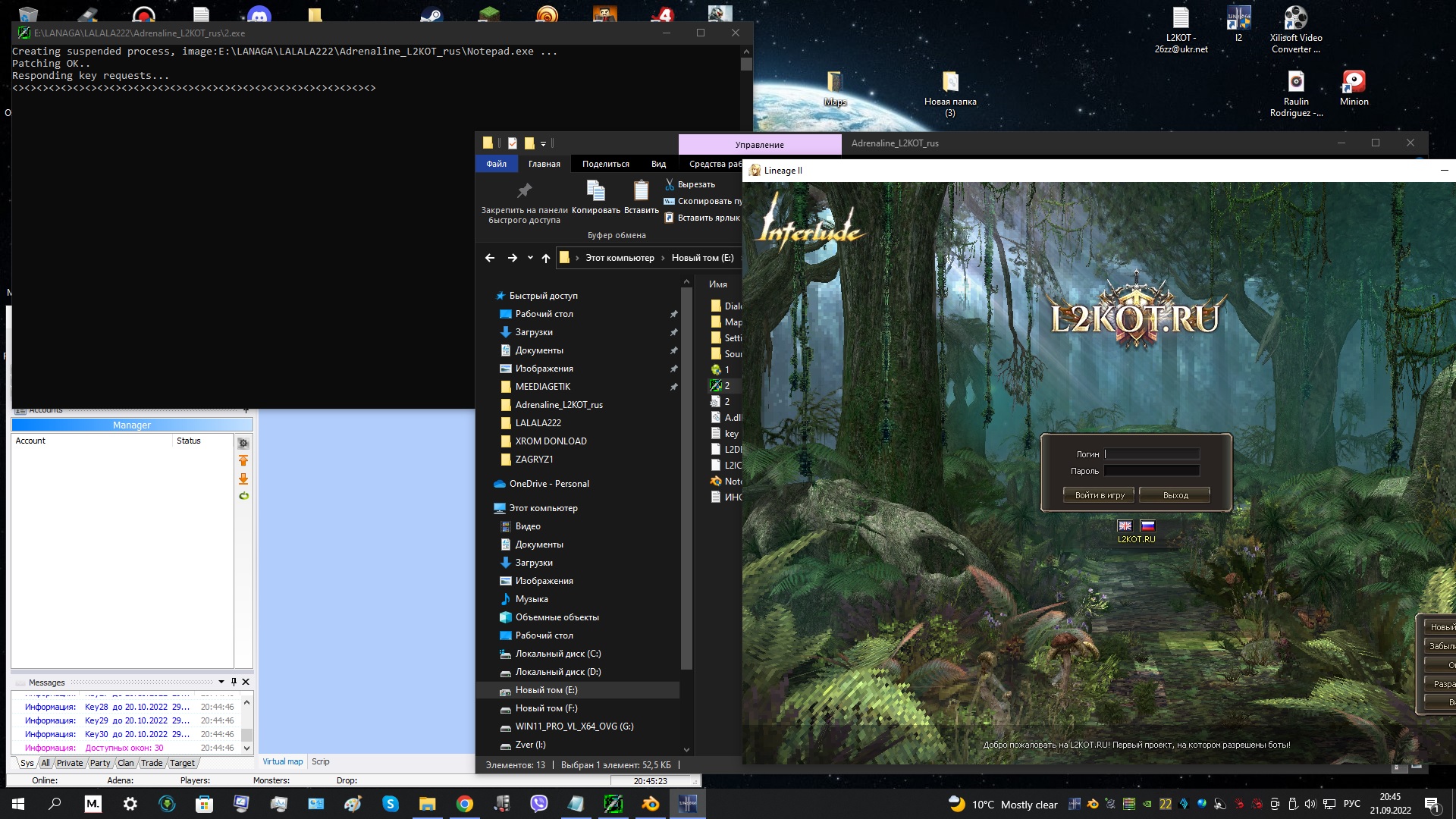The width and height of the screenshot is (1456, 819).
Task: Click the Messages list scrollbar up arrow
Action: click(246, 703)
